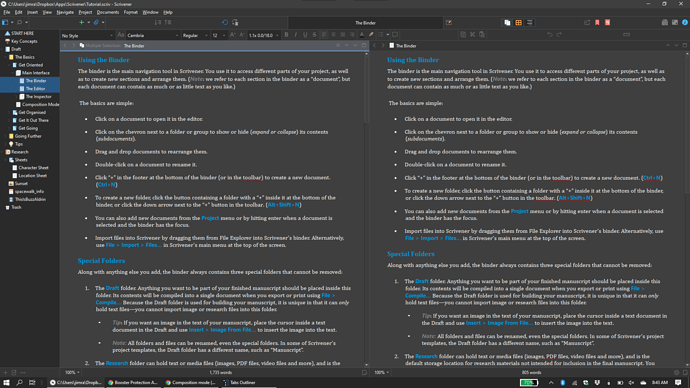Click the Copy icon in format bar
This screenshot has width=690, height=388.
pos(463,35)
